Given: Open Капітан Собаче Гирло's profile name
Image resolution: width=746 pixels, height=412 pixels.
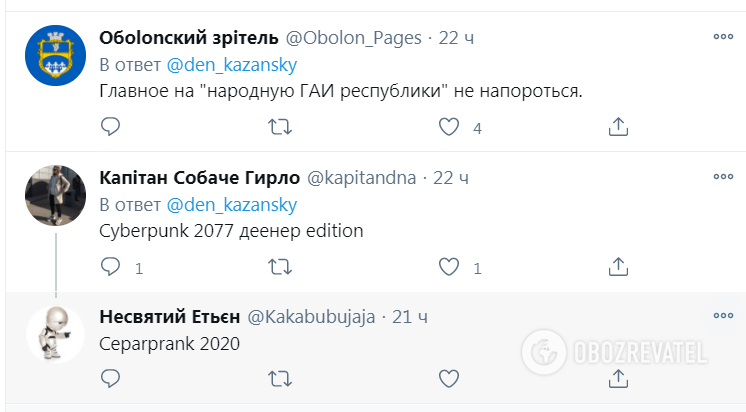Looking at the screenshot, I should click(200, 178).
